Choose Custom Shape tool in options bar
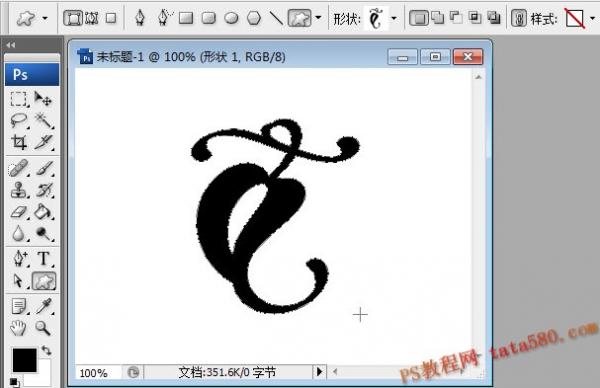This screenshot has height=388, width=600. point(300,18)
